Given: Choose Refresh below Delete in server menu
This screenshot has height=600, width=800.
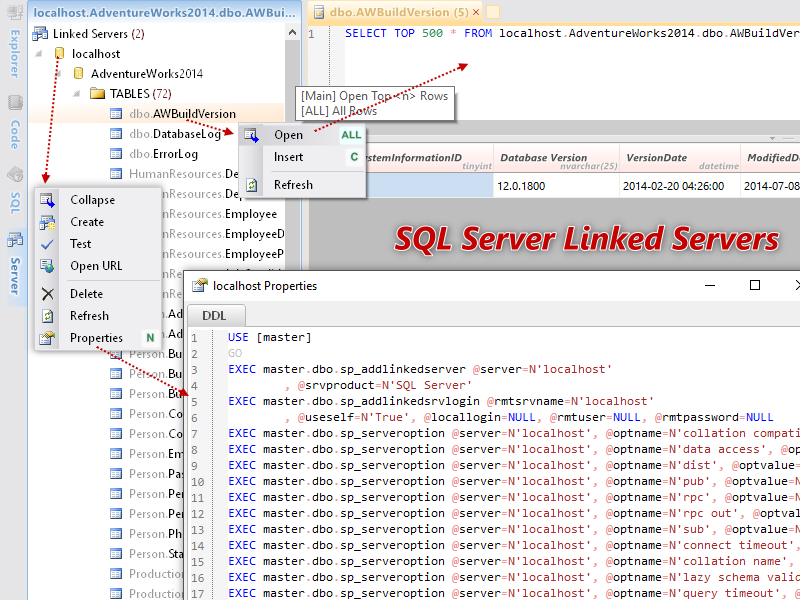Looking at the screenshot, I should pos(98,316).
